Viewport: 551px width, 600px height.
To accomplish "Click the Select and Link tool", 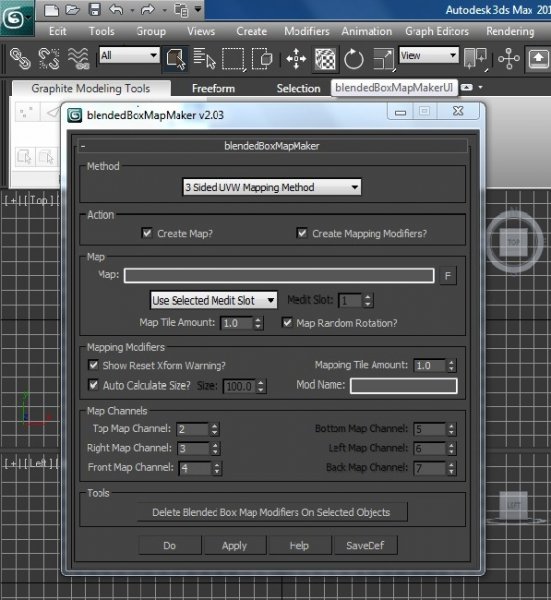I will coord(20,59).
